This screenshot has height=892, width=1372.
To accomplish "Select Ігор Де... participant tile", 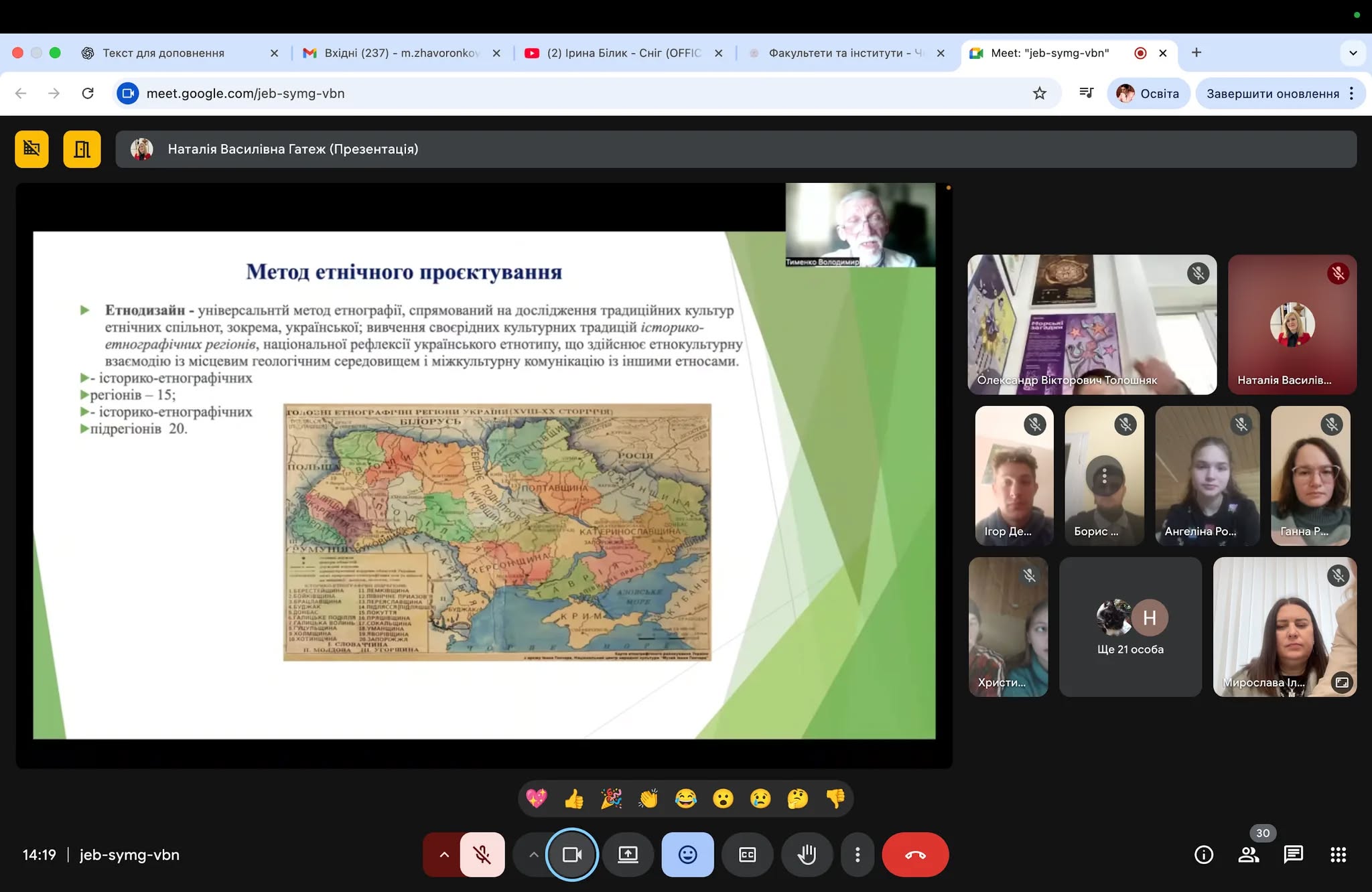I will (x=1014, y=475).
